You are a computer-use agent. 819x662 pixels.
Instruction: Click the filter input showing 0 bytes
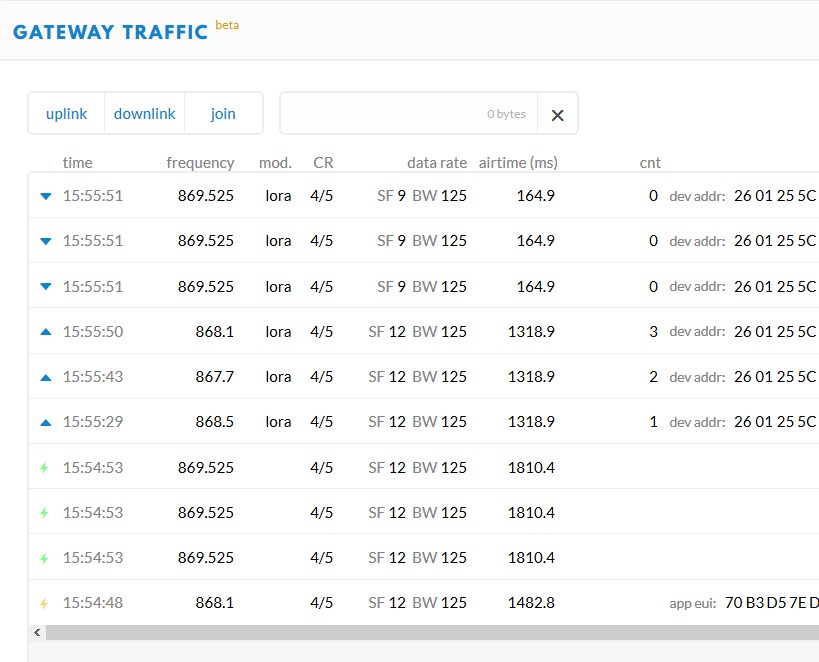click(x=408, y=114)
